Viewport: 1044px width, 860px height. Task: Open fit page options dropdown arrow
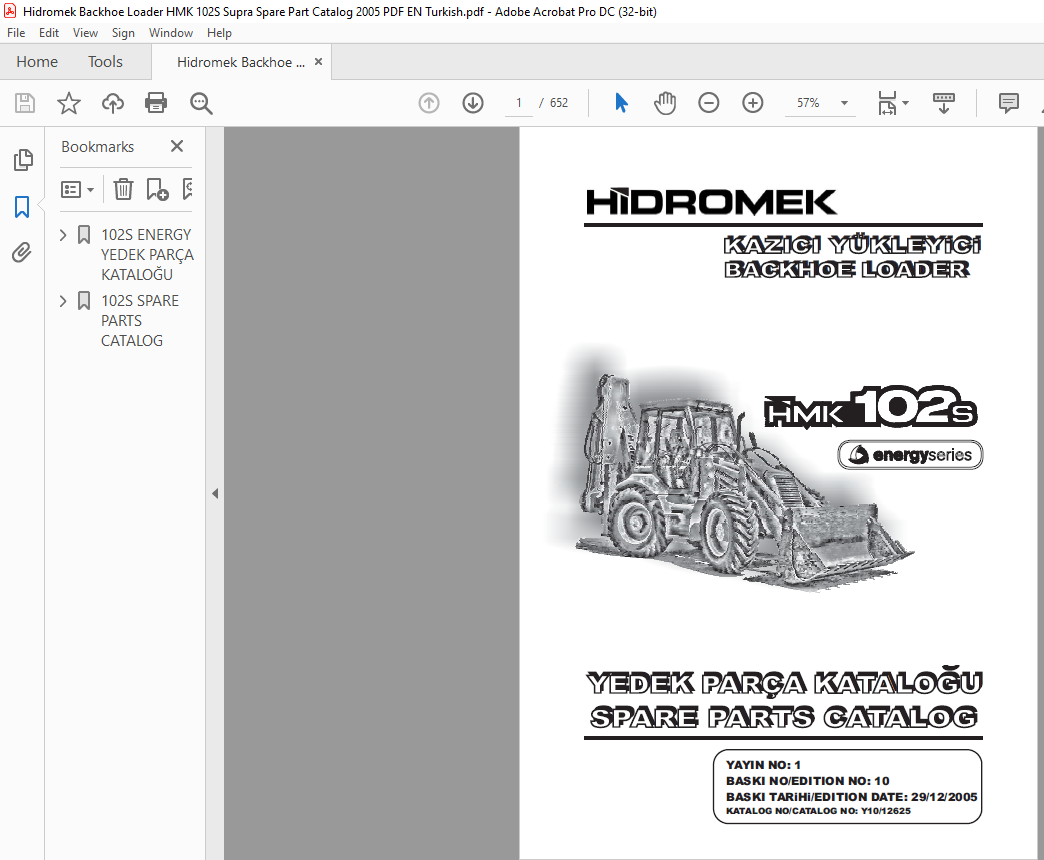pos(906,103)
